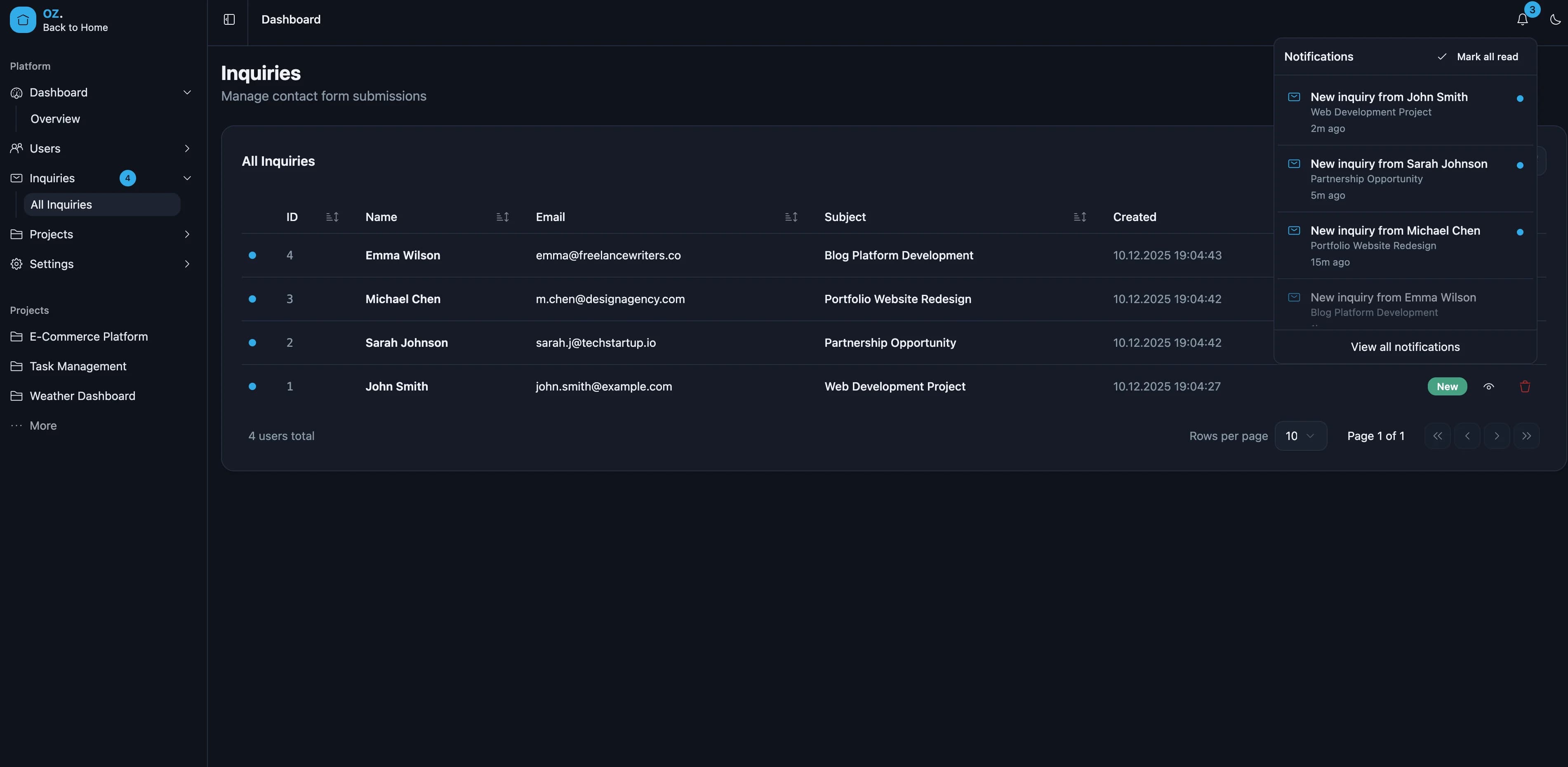
Task: Toggle sorting on the Name column
Action: (x=501, y=217)
